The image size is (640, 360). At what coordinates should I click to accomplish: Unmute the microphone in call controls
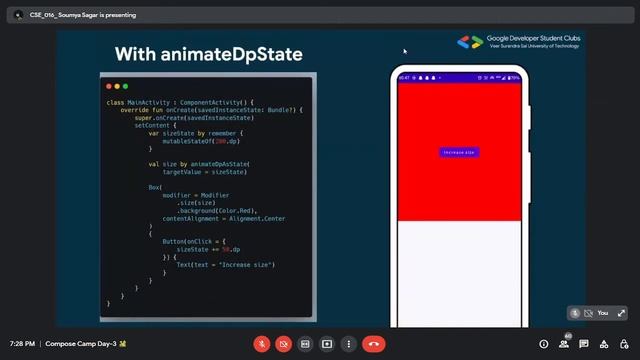pos(262,344)
